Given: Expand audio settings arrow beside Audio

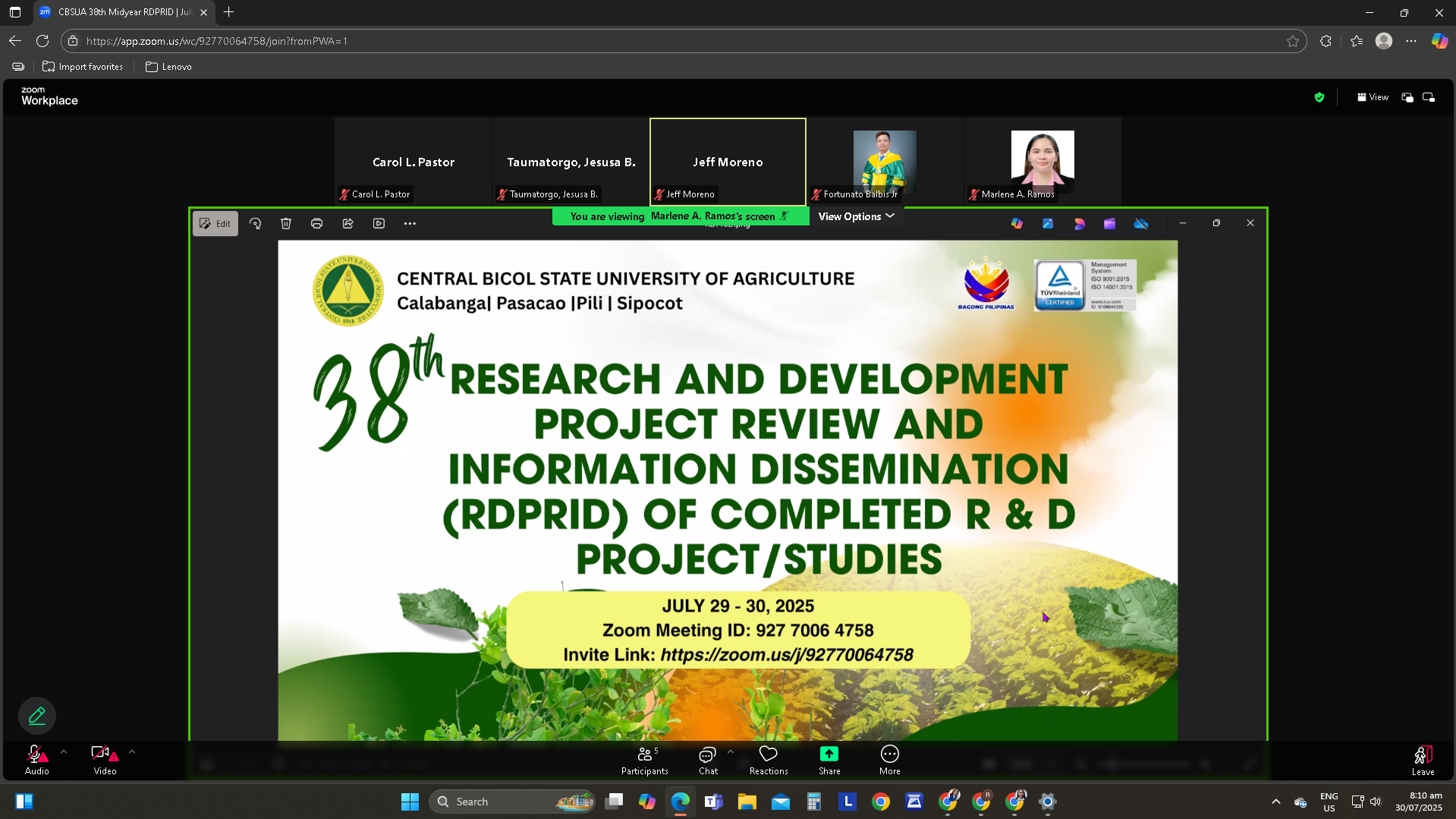Looking at the screenshot, I should coord(64,752).
